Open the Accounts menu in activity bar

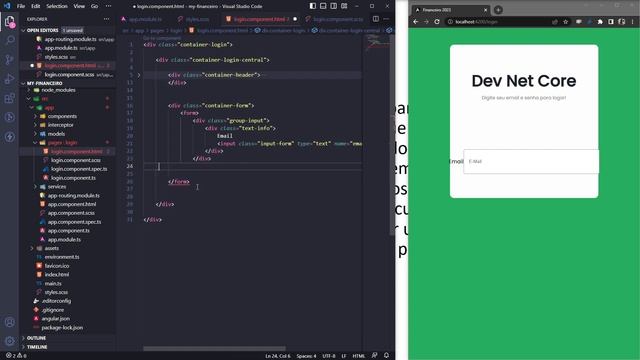pos(9,322)
